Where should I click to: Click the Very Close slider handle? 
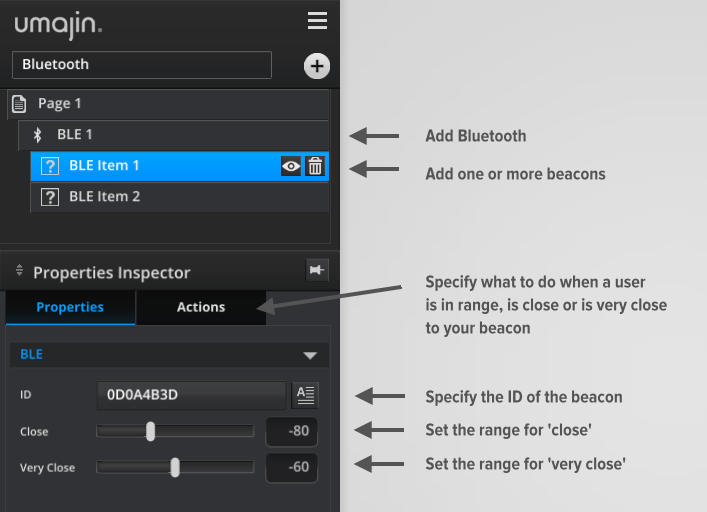[175, 467]
